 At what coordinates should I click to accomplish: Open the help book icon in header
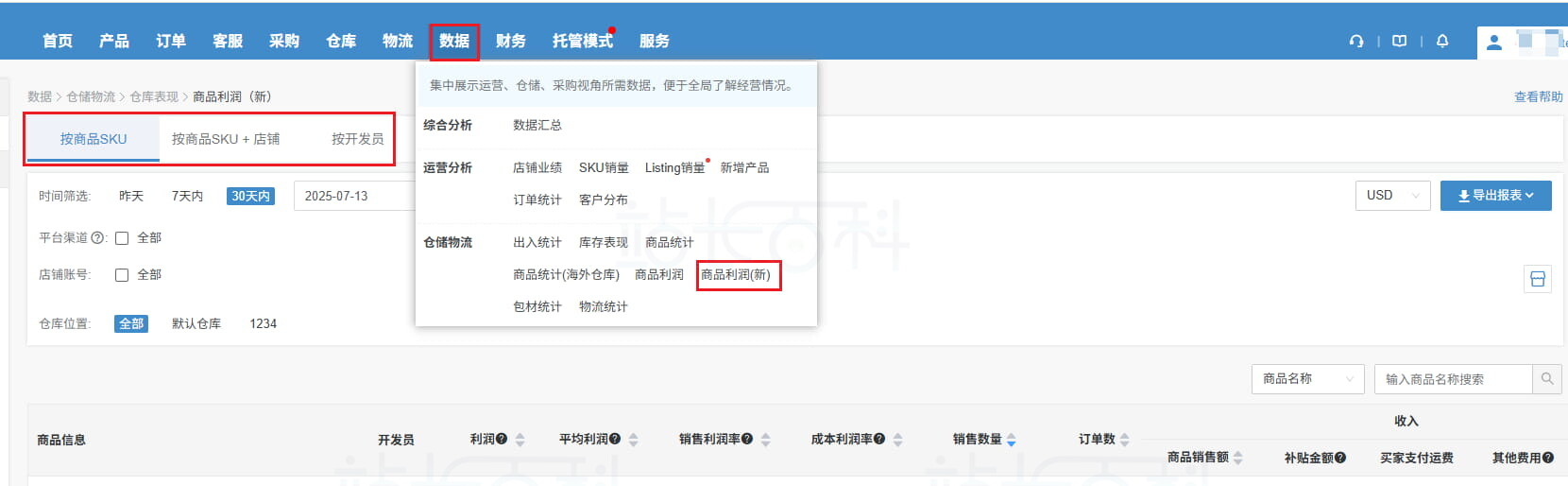(1400, 41)
